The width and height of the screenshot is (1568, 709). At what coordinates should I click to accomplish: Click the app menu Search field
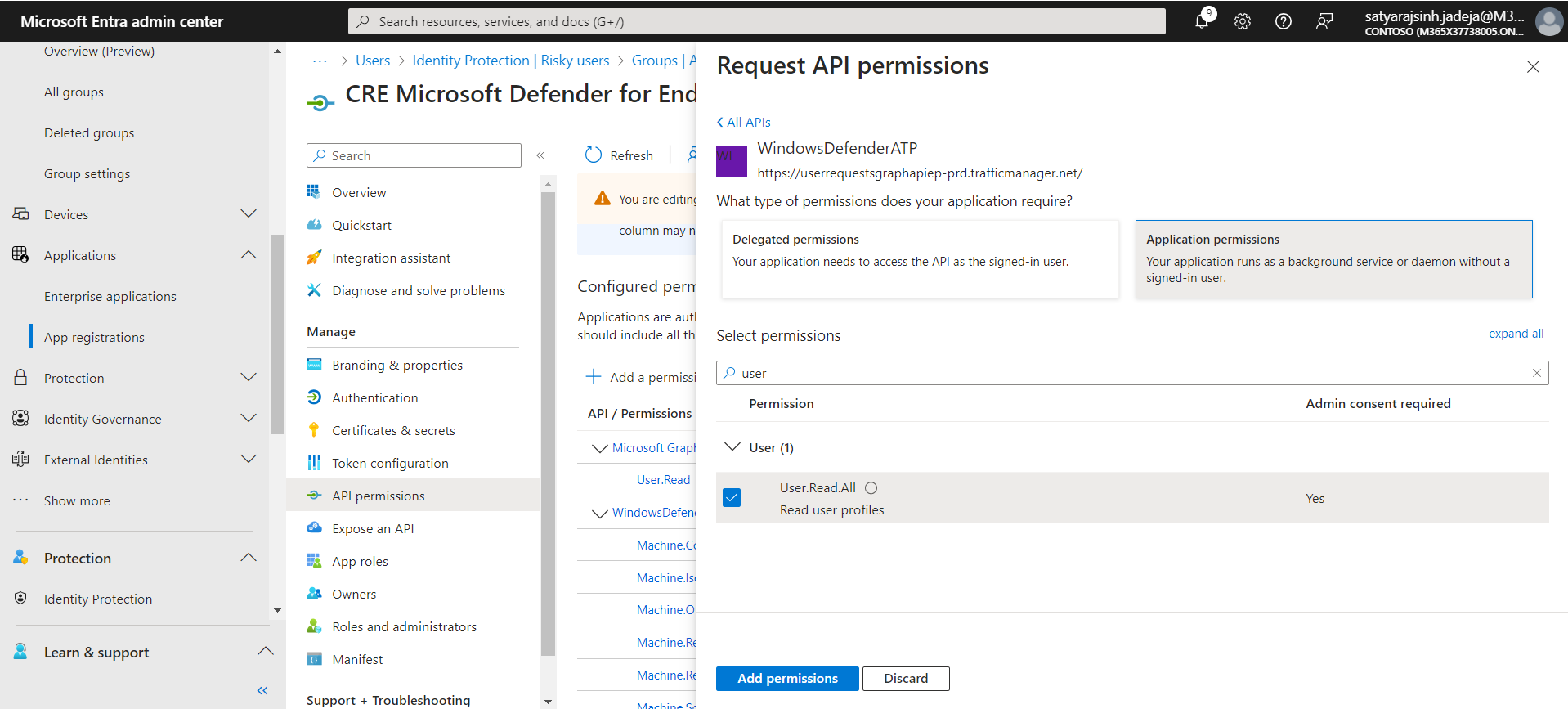pos(414,155)
